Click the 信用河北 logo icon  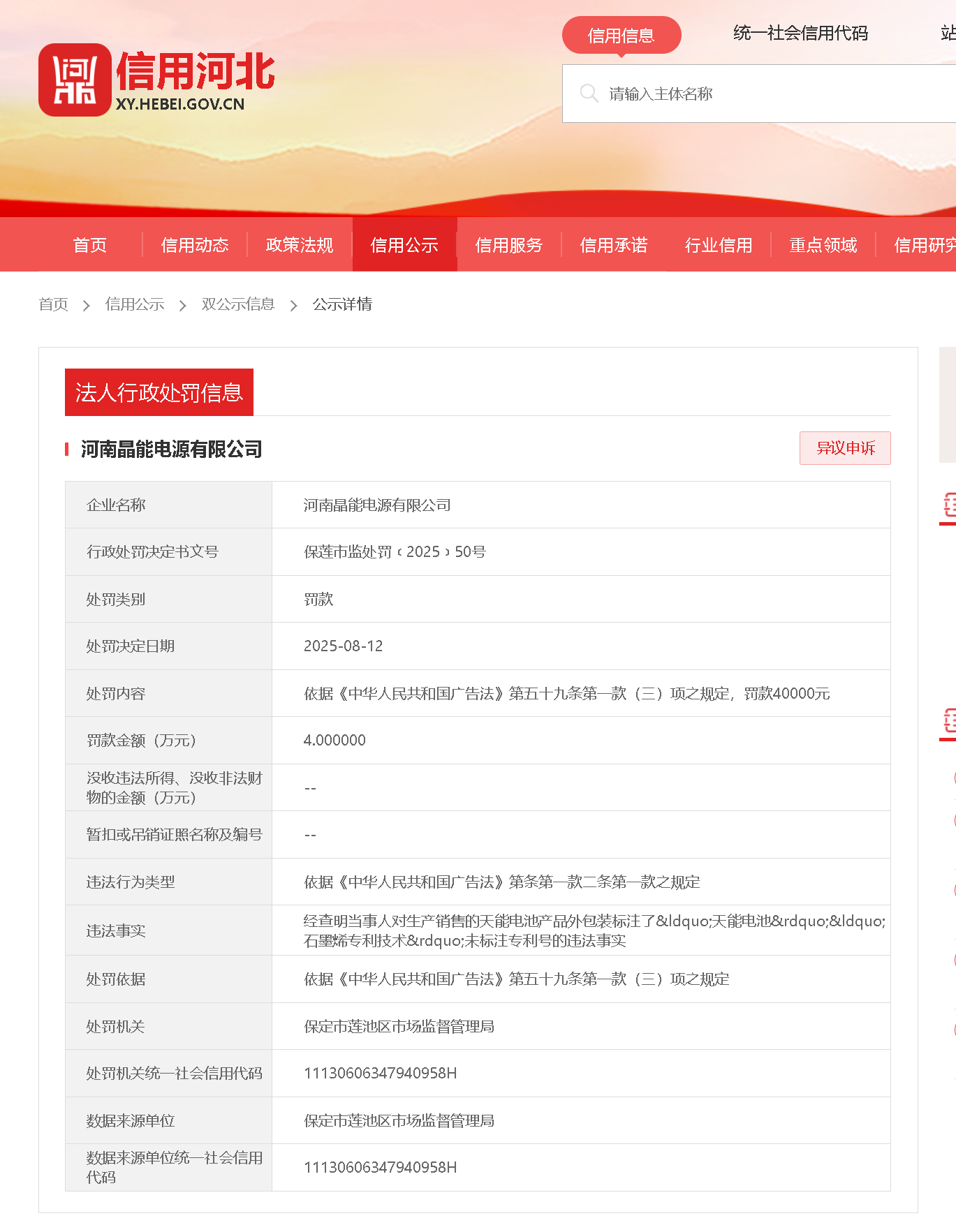75,80
